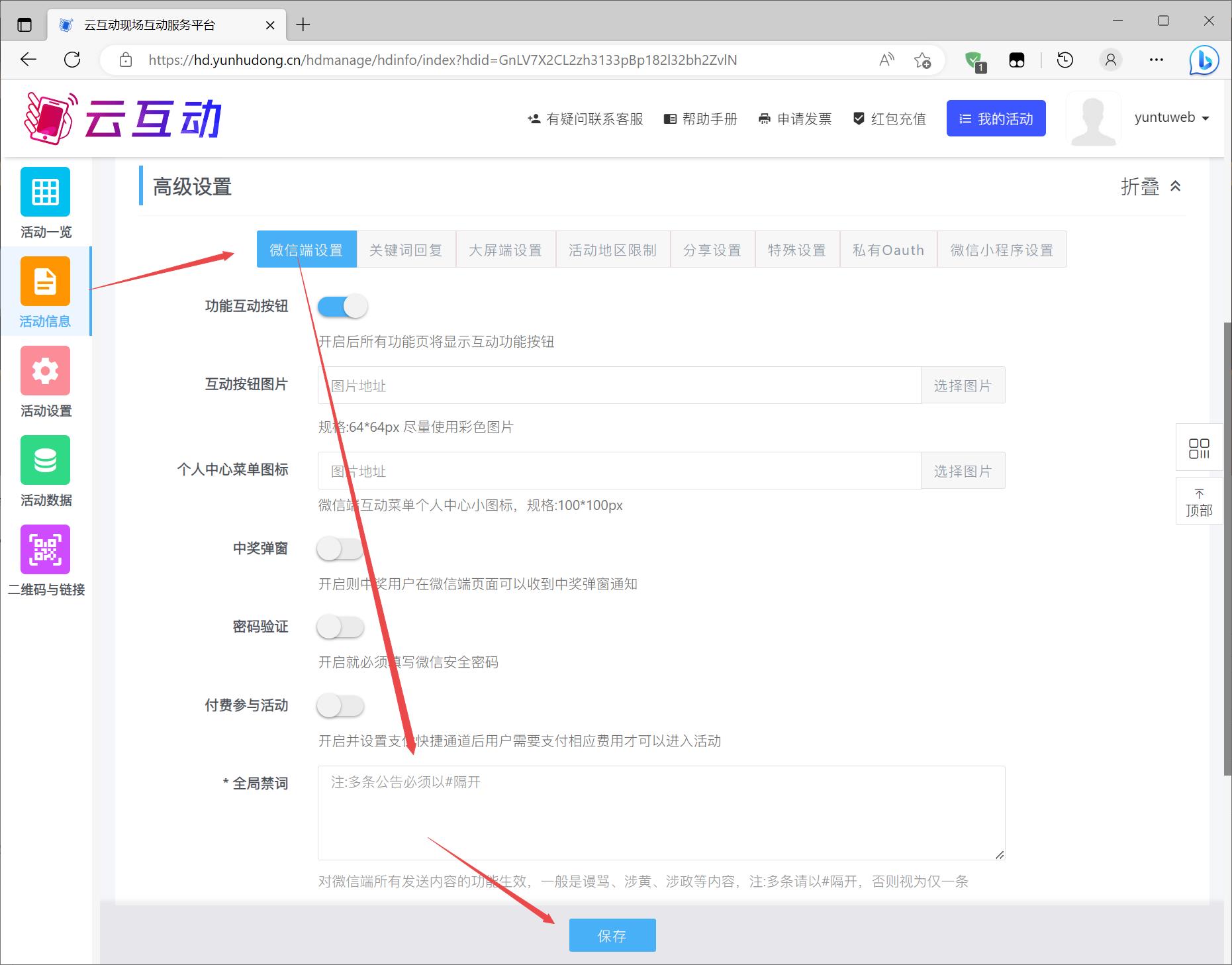Screen dimensions: 1232x965
Task: Click the 活动设置 gear icon
Action: coord(45,371)
